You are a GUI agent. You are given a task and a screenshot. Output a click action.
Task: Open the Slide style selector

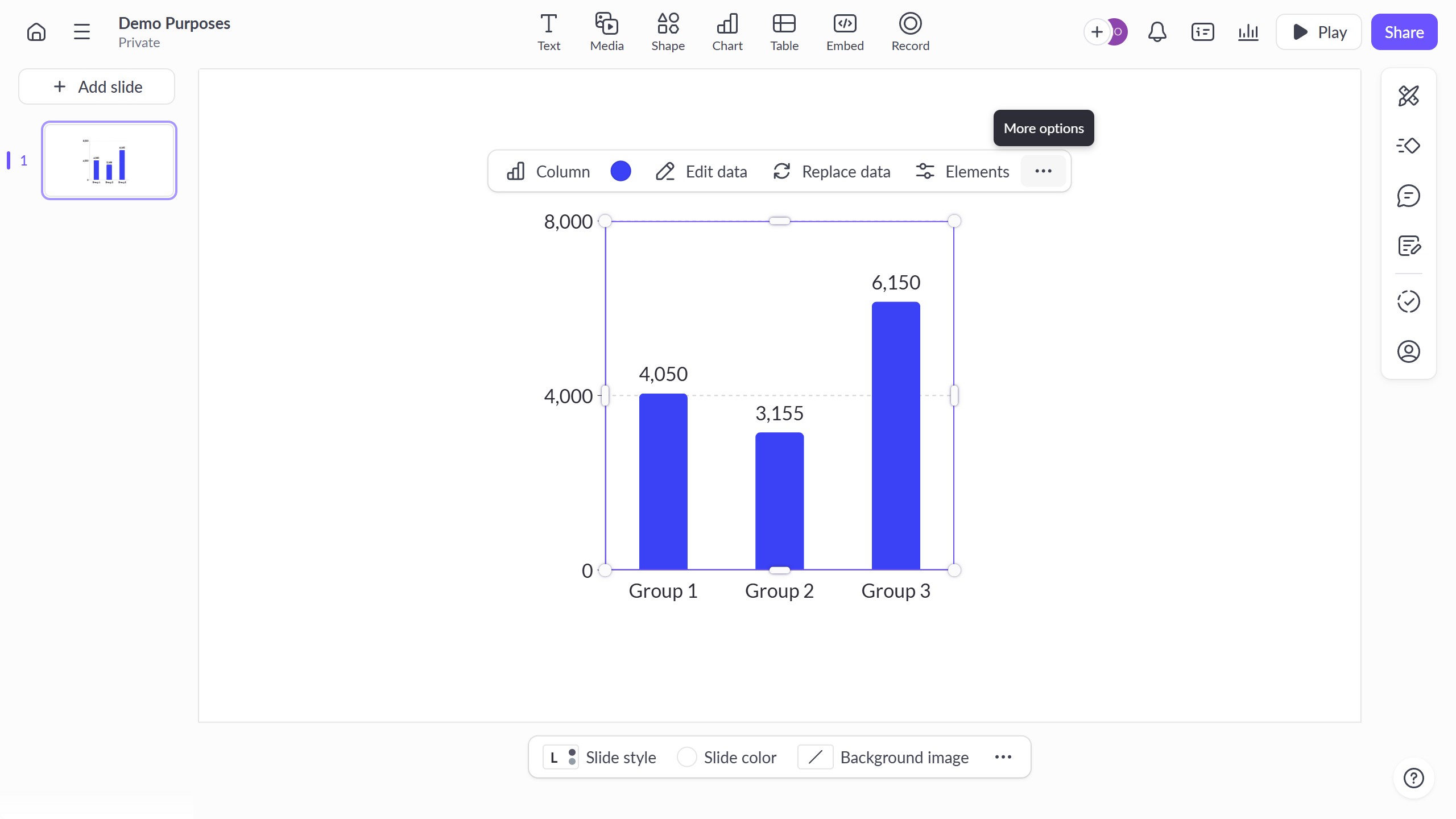click(x=599, y=757)
